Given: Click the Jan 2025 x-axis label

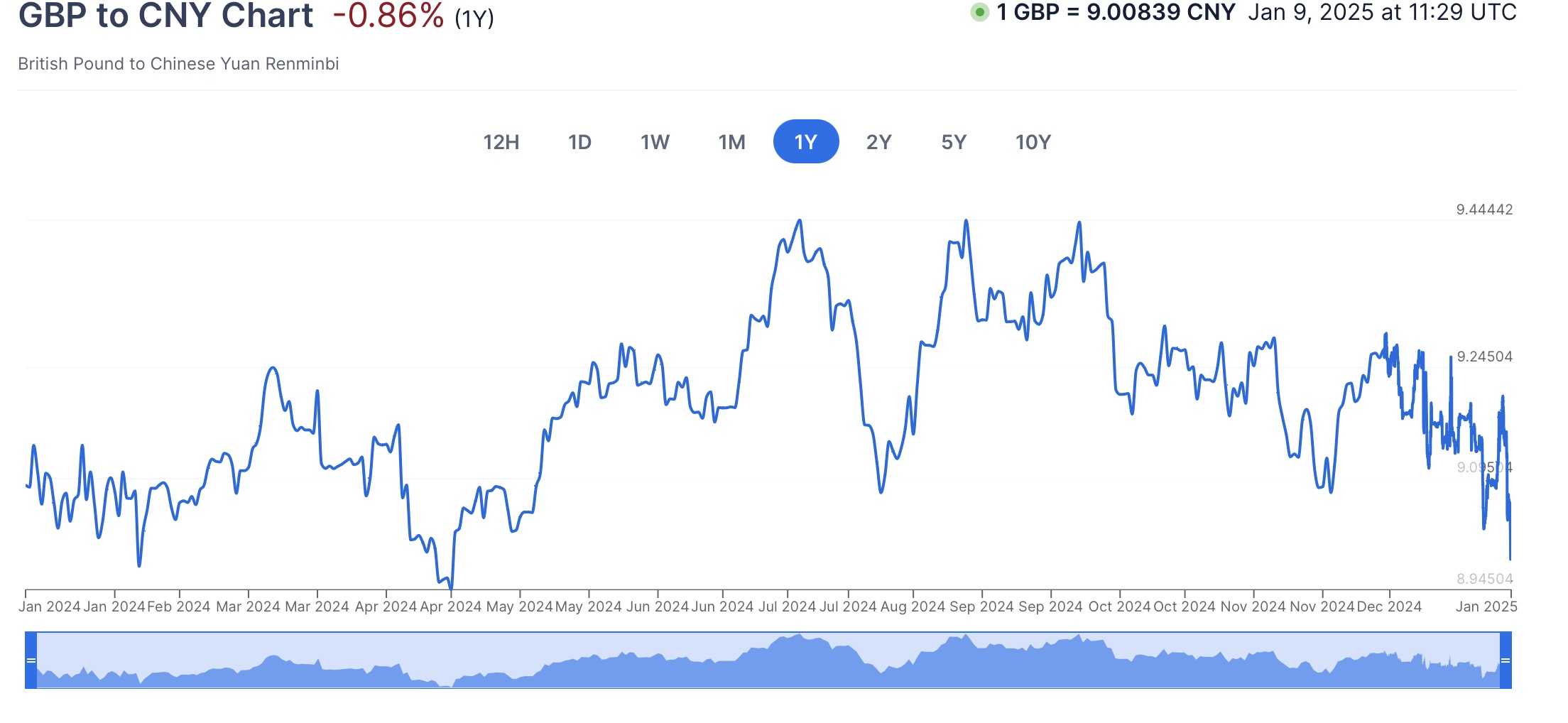Looking at the screenshot, I should (x=1486, y=607).
